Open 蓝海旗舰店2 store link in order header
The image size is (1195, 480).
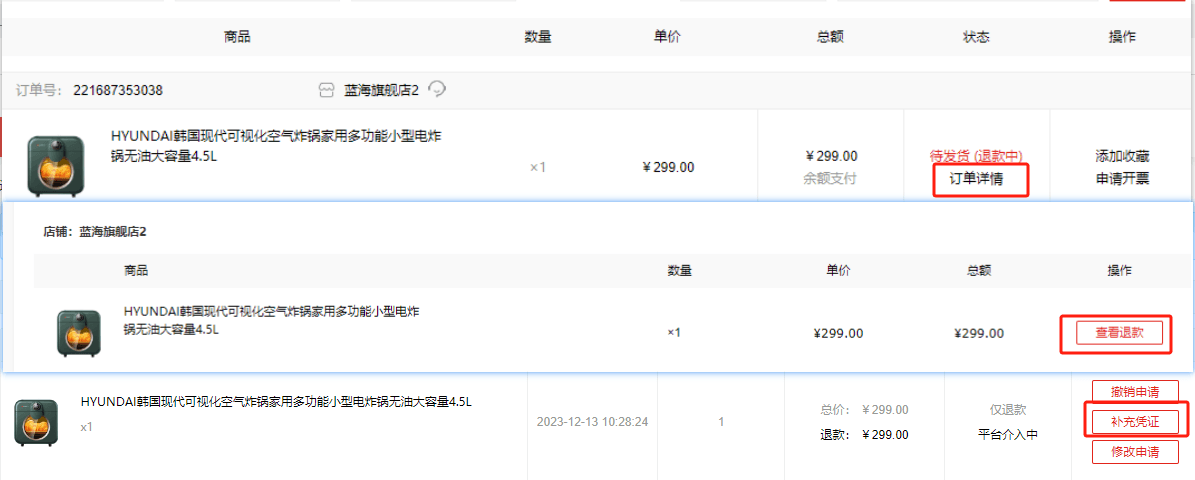[x=381, y=91]
